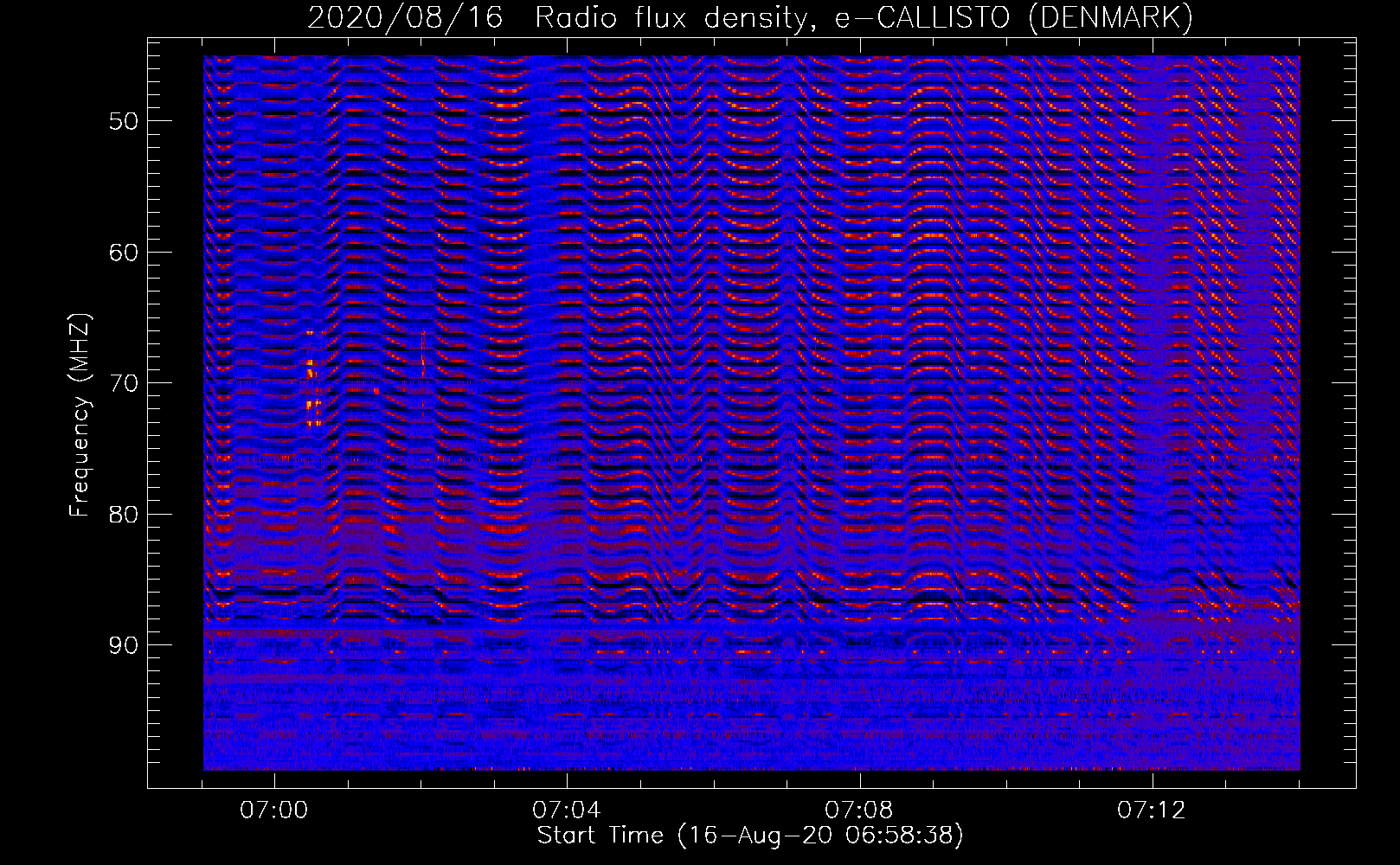Click the 80 frequency tick label
This screenshot has height=865, width=1400.
123,514
